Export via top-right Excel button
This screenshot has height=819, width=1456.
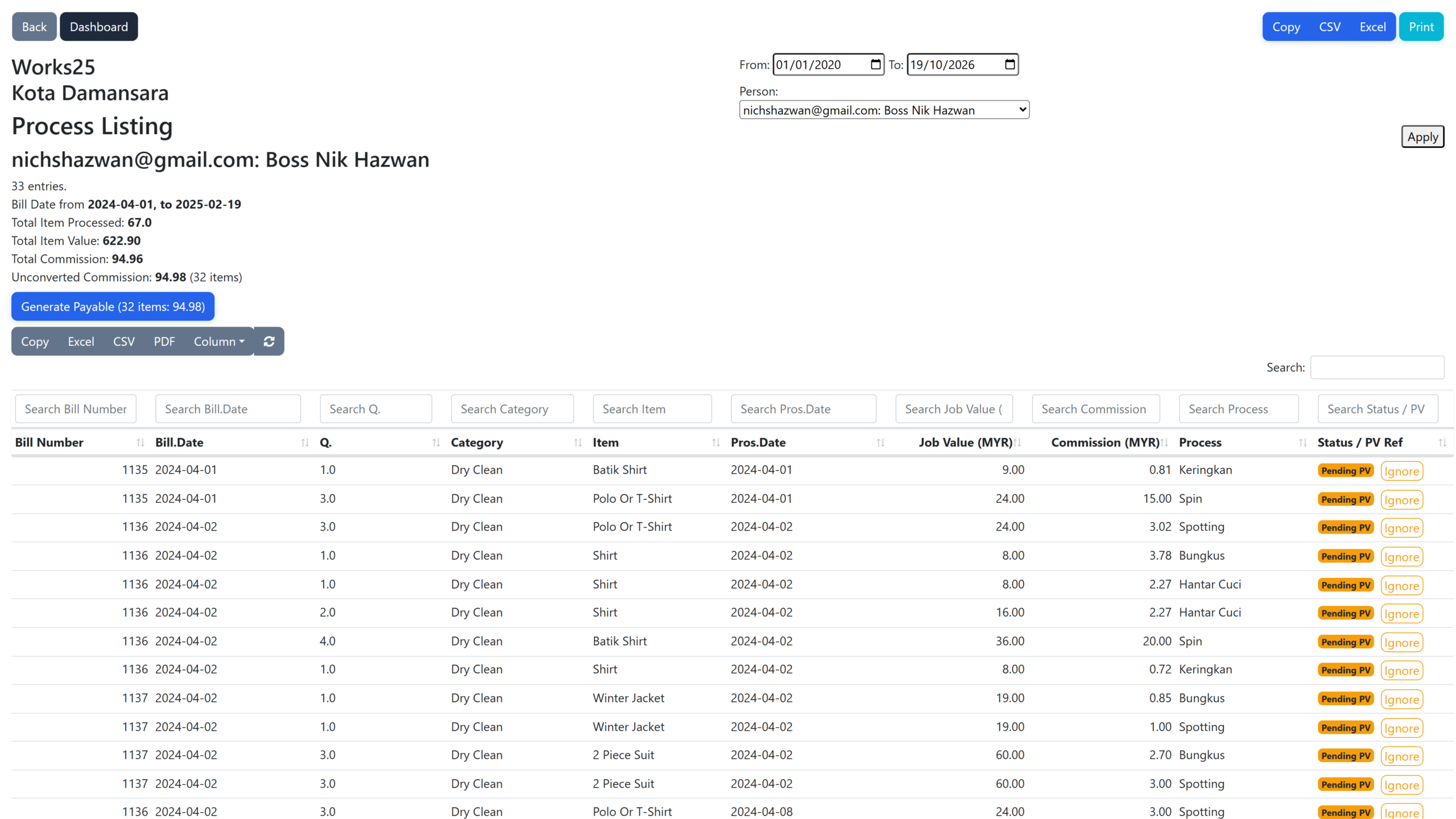tap(1372, 27)
